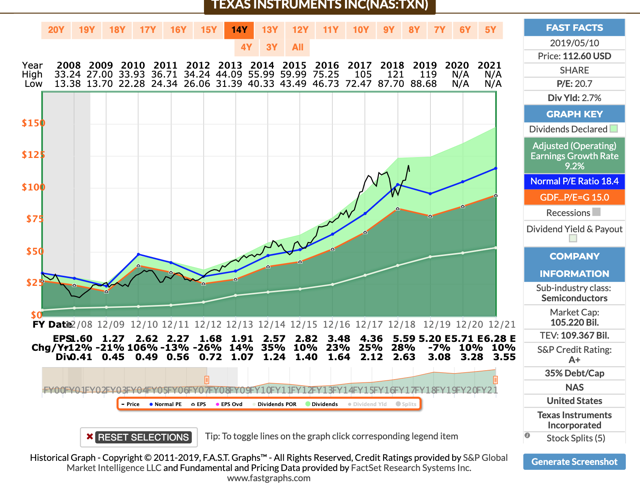Select the 7Y time range tab
The height and width of the screenshot is (484, 640).
click(440, 30)
